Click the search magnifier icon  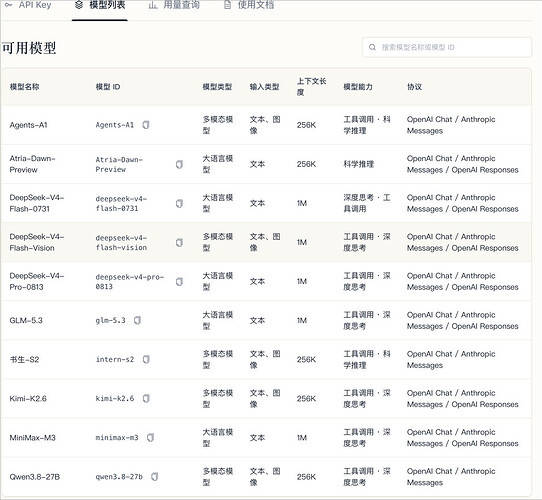(x=372, y=47)
